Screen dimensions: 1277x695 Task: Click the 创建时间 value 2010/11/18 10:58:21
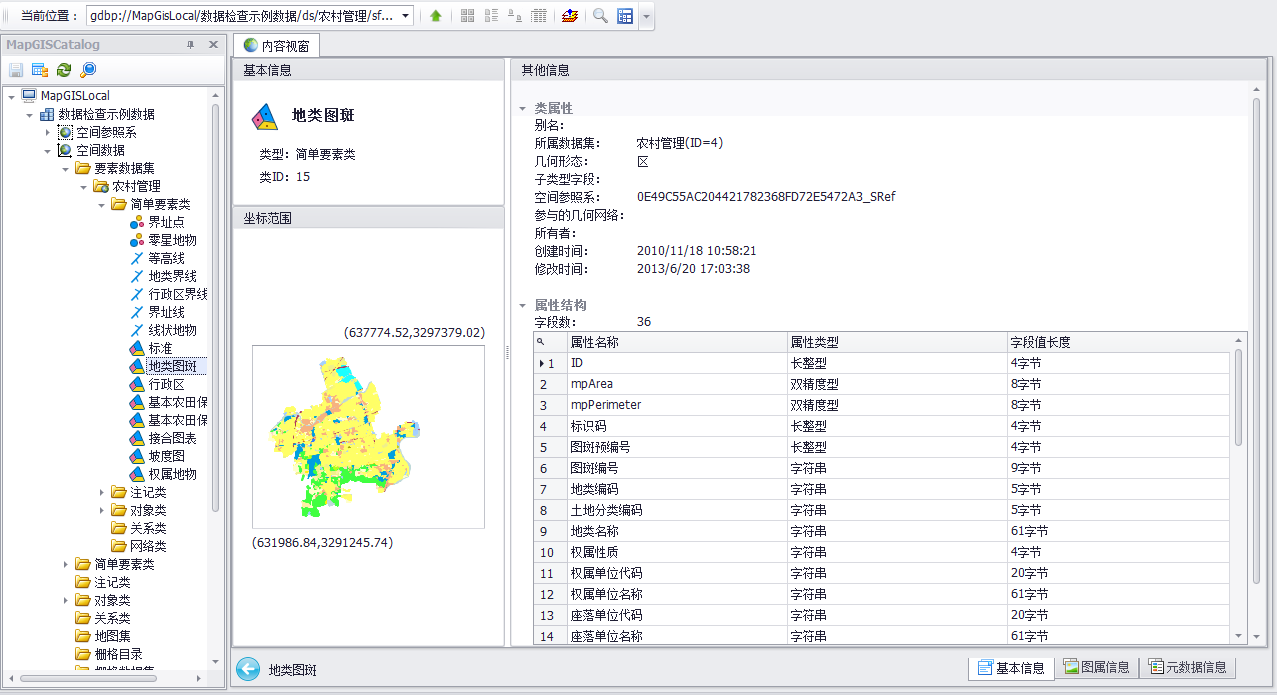(696, 251)
